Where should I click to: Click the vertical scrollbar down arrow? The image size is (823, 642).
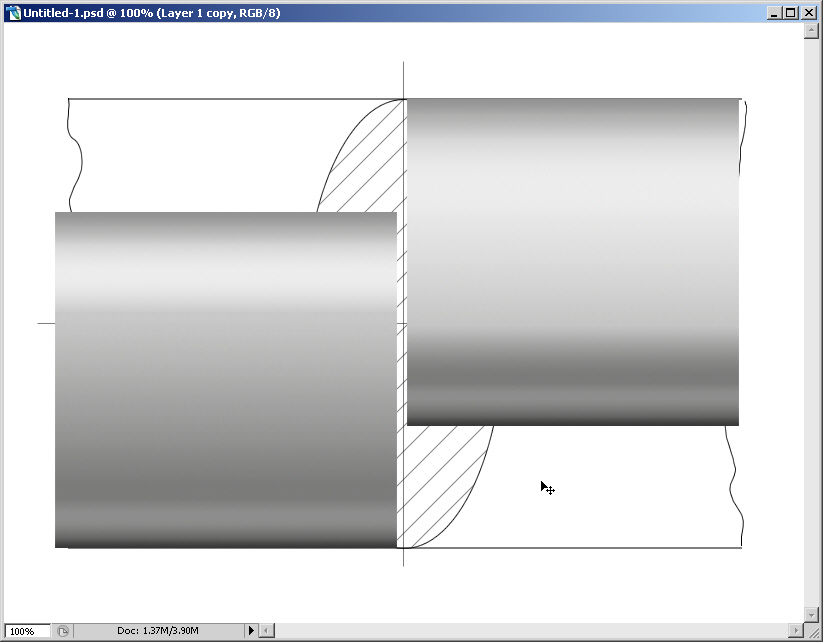tap(811, 614)
